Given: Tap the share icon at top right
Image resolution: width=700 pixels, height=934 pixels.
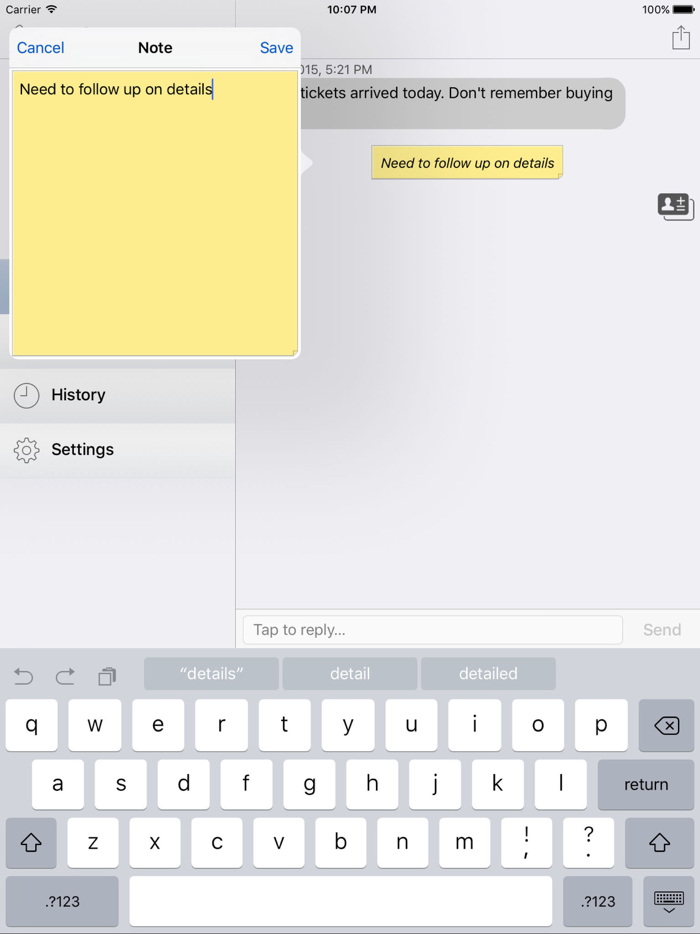Looking at the screenshot, I should [680, 37].
